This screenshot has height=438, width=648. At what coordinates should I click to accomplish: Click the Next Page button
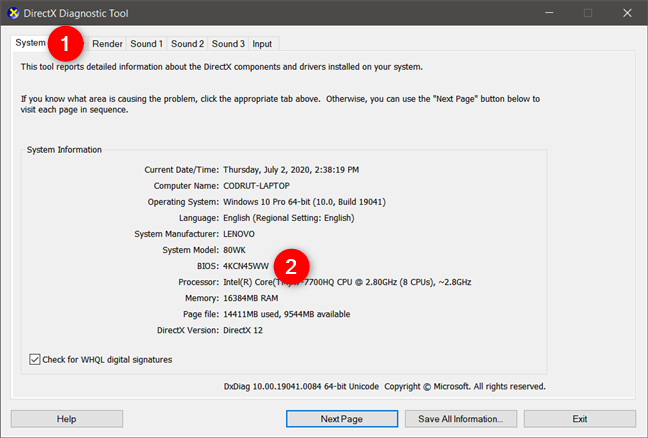(x=342, y=419)
